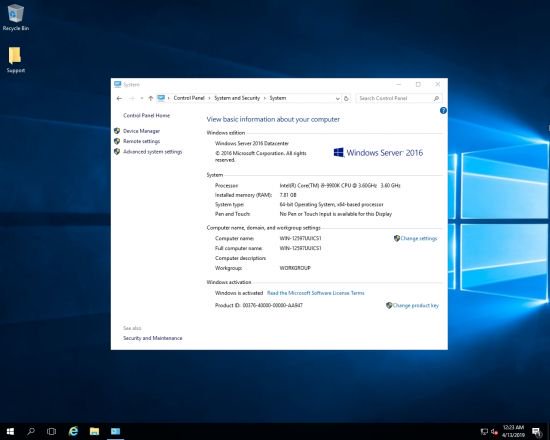Click Change product key

coord(416,305)
